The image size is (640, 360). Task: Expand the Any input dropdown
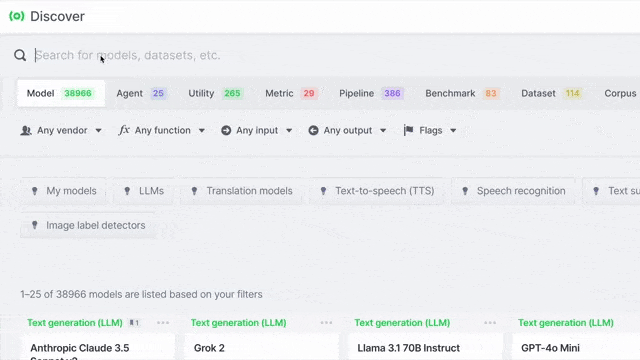(256, 131)
